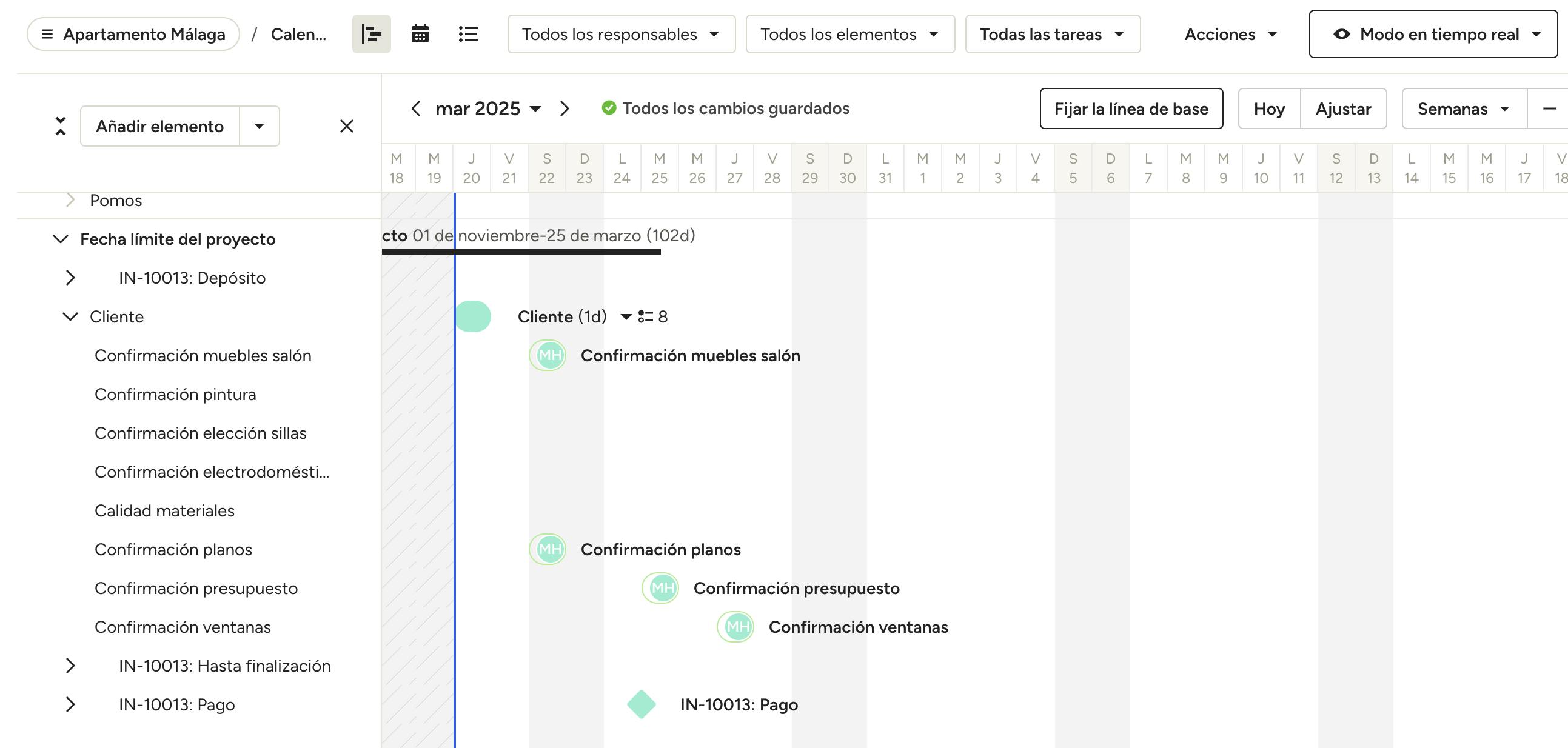Collapse Fecha límite del proyecto section
1568x748 pixels.
(x=60, y=239)
